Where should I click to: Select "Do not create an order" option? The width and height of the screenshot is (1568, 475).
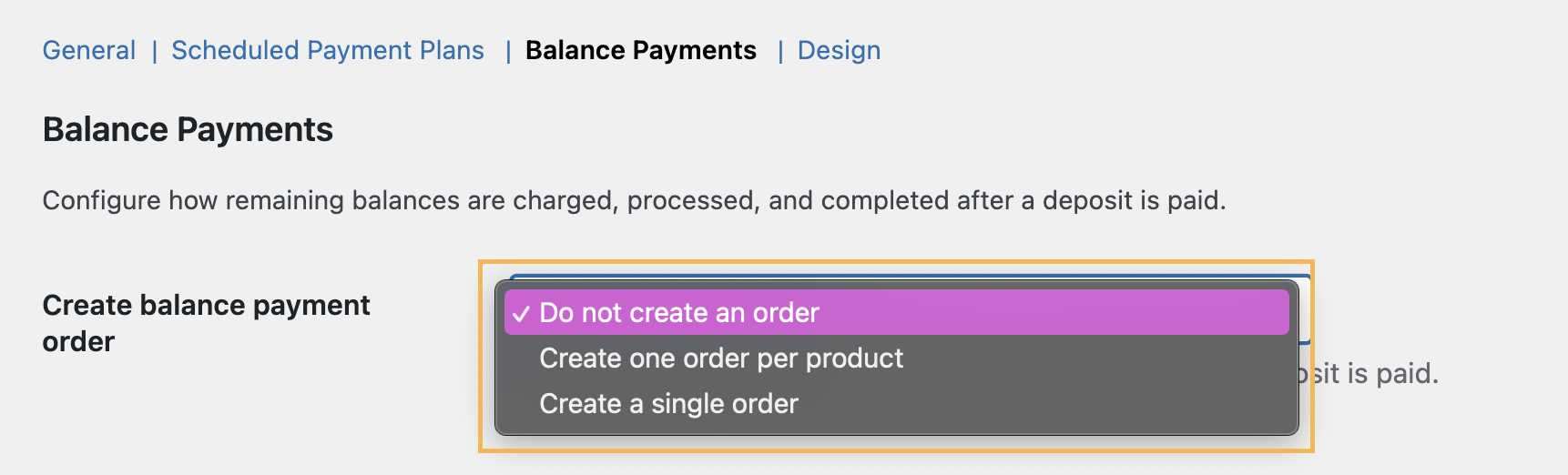(678, 313)
